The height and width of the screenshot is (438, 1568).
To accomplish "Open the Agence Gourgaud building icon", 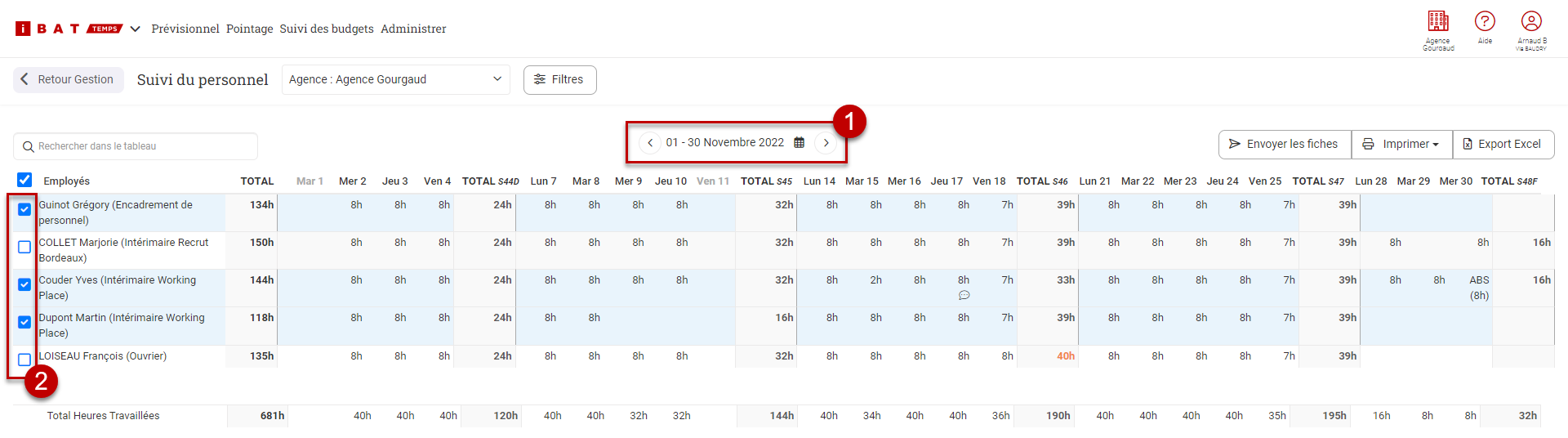I will pyautogui.click(x=1438, y=22).
